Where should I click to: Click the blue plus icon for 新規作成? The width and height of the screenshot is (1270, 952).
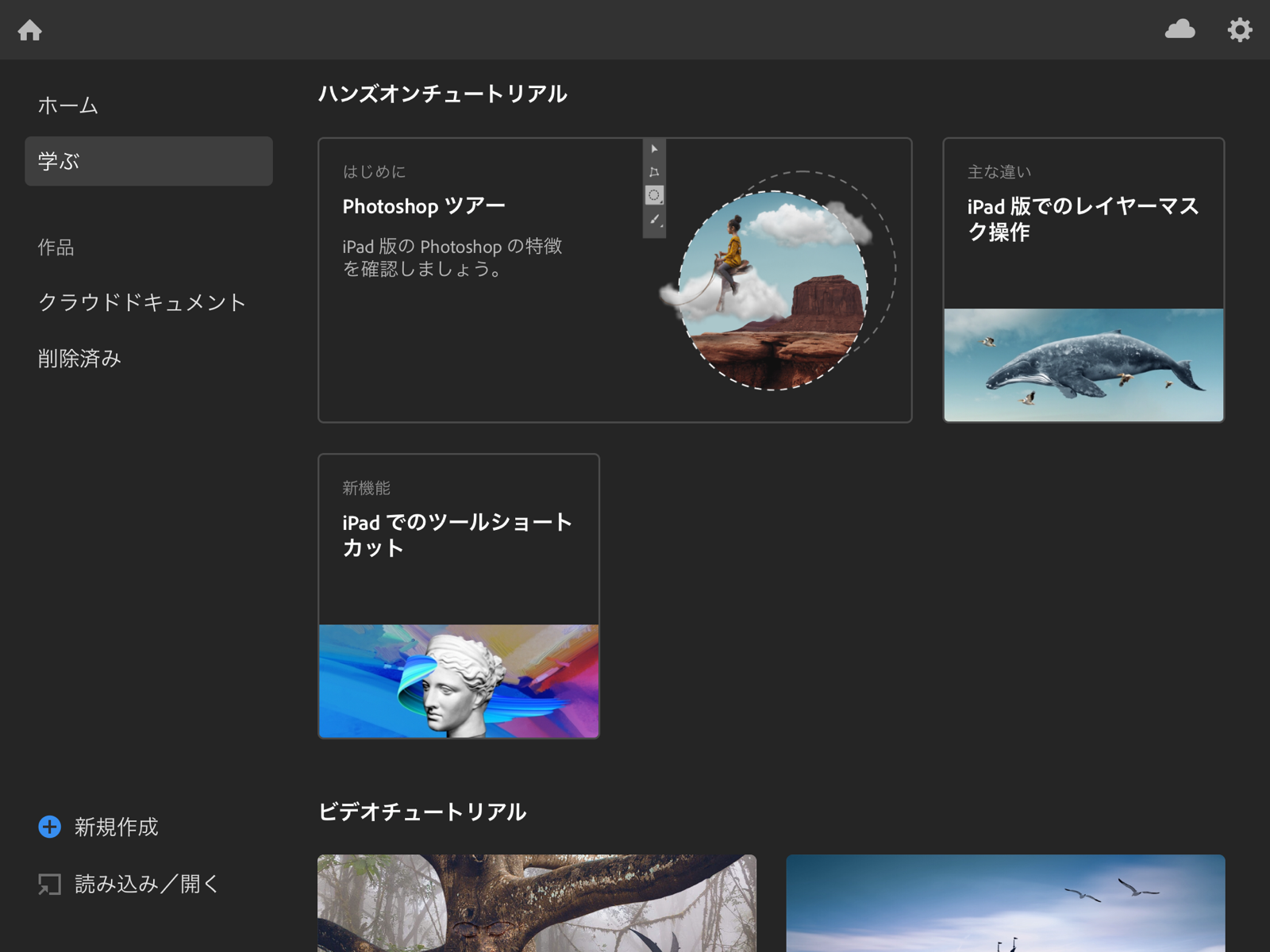(x=49, y=827)
